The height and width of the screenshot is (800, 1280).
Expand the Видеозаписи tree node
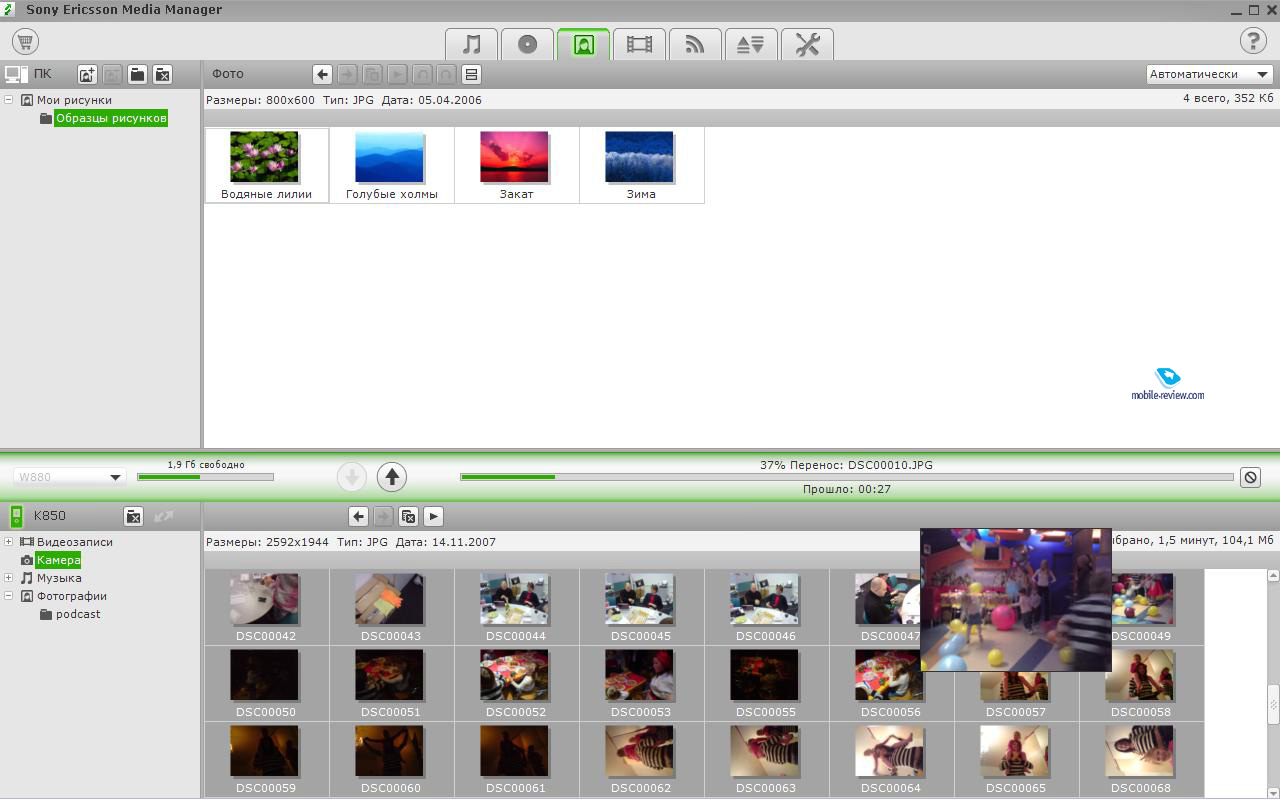point(9,542)
